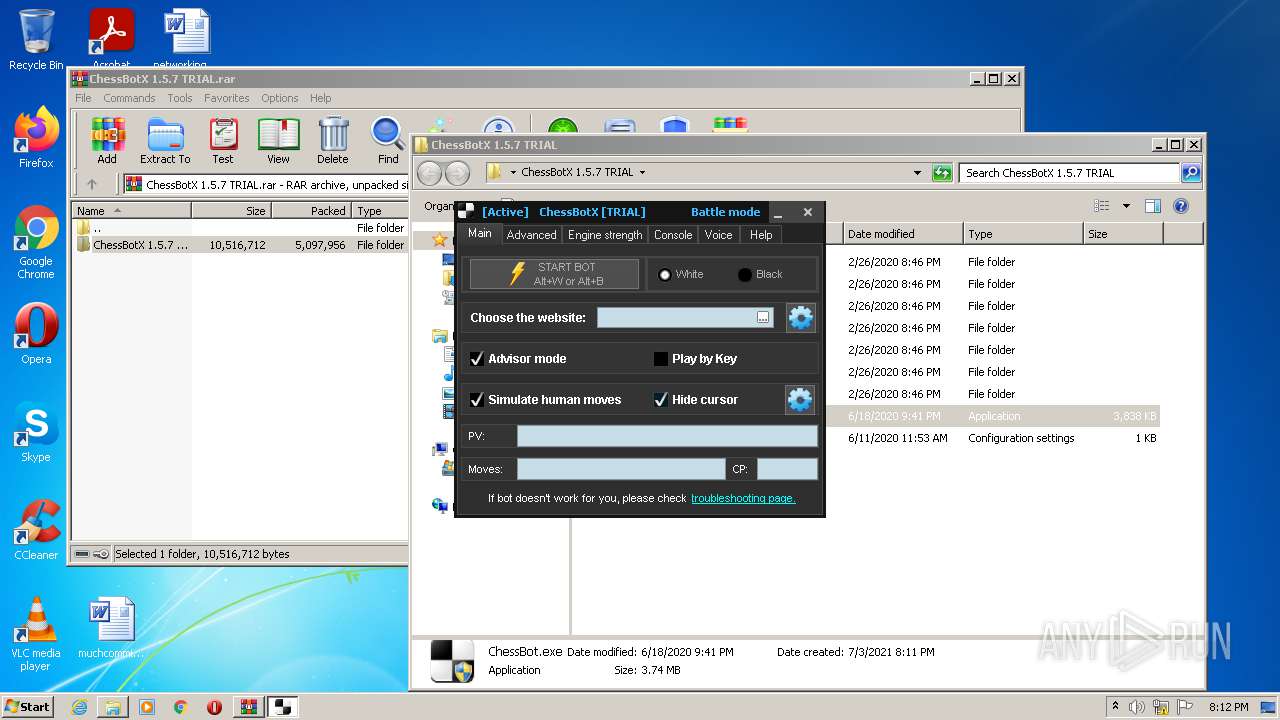Open Explorer help icon
1280x720 pixels.
[x=1180, y=206]
